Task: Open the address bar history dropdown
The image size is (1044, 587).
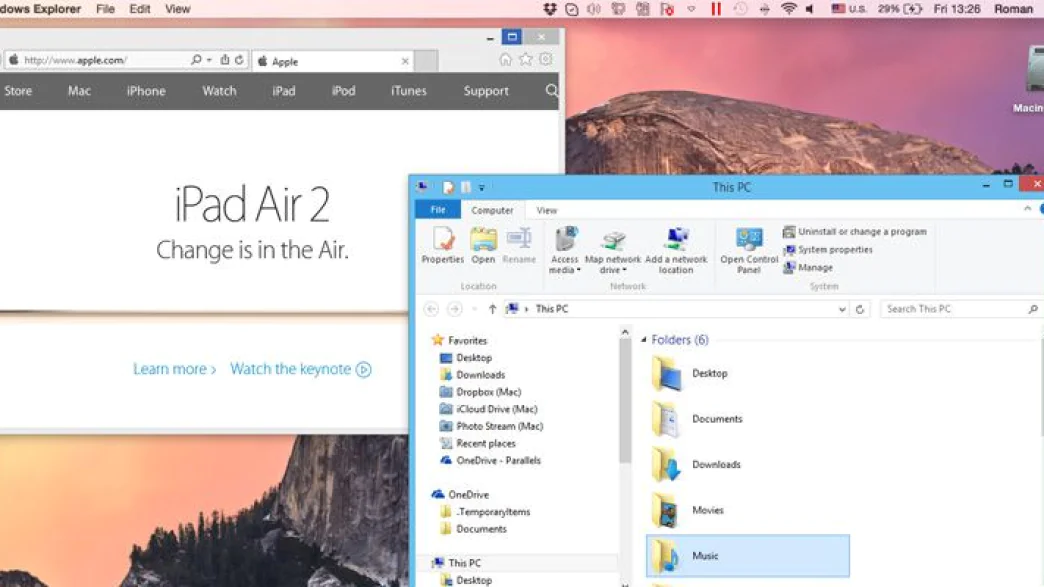Action: [x=842, y=309]
